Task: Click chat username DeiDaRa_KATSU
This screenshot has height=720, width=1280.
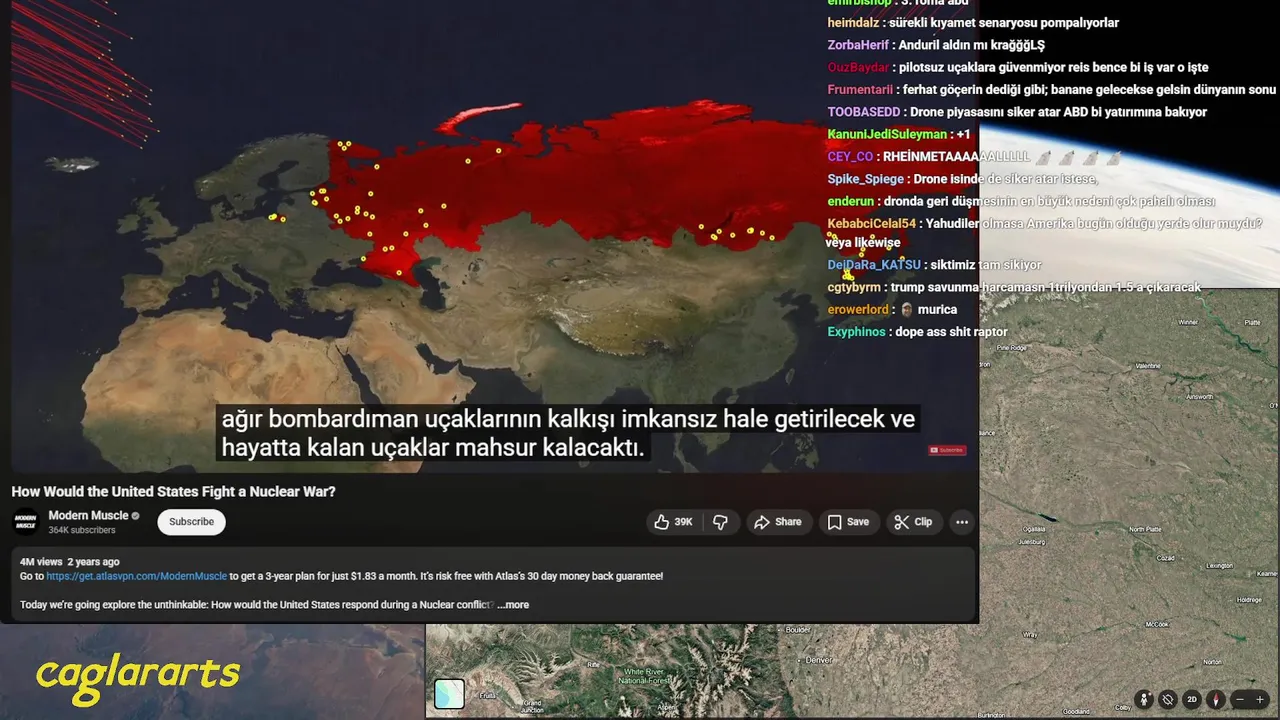Action: tap(874, 265)
